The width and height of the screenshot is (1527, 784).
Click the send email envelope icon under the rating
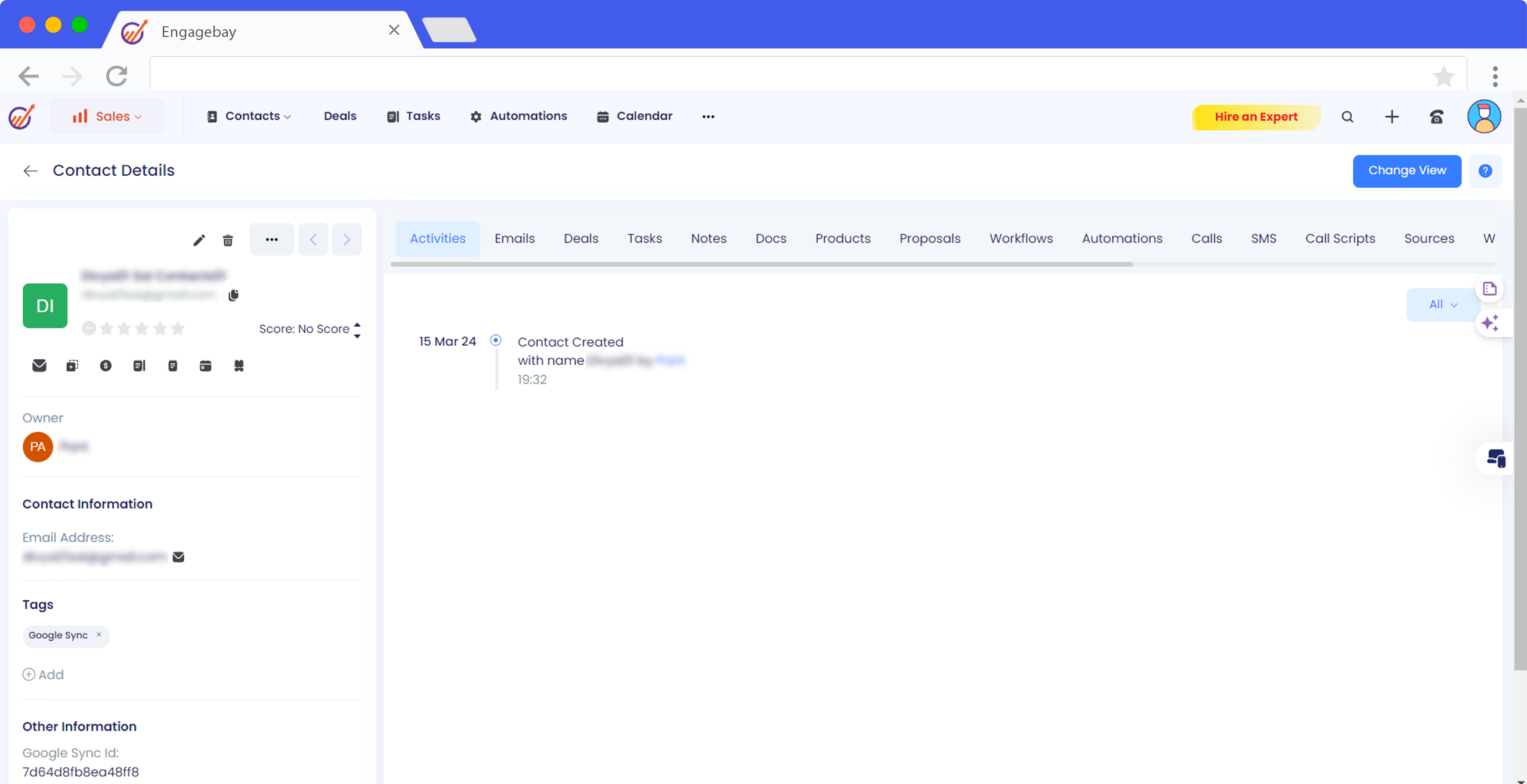[x=39, y=365]
